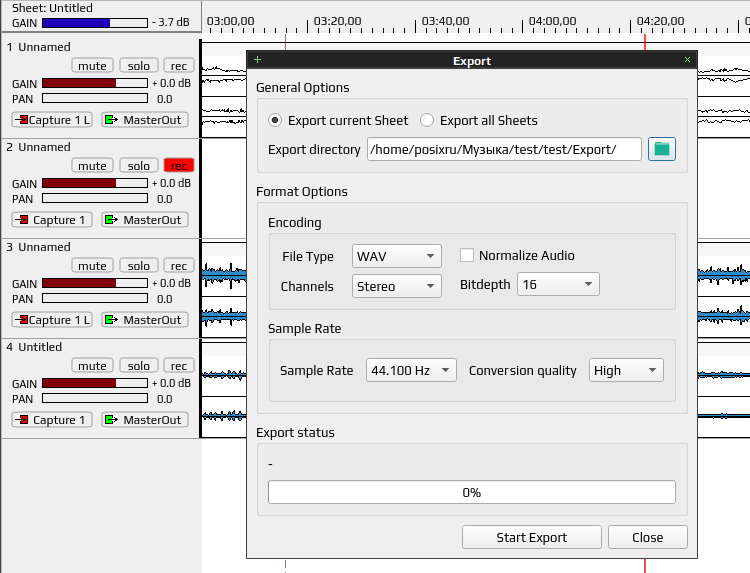Screen dimensions: 750x573
Task: Click track 1 Capture 1 L input icon
Action: (22, 120)
